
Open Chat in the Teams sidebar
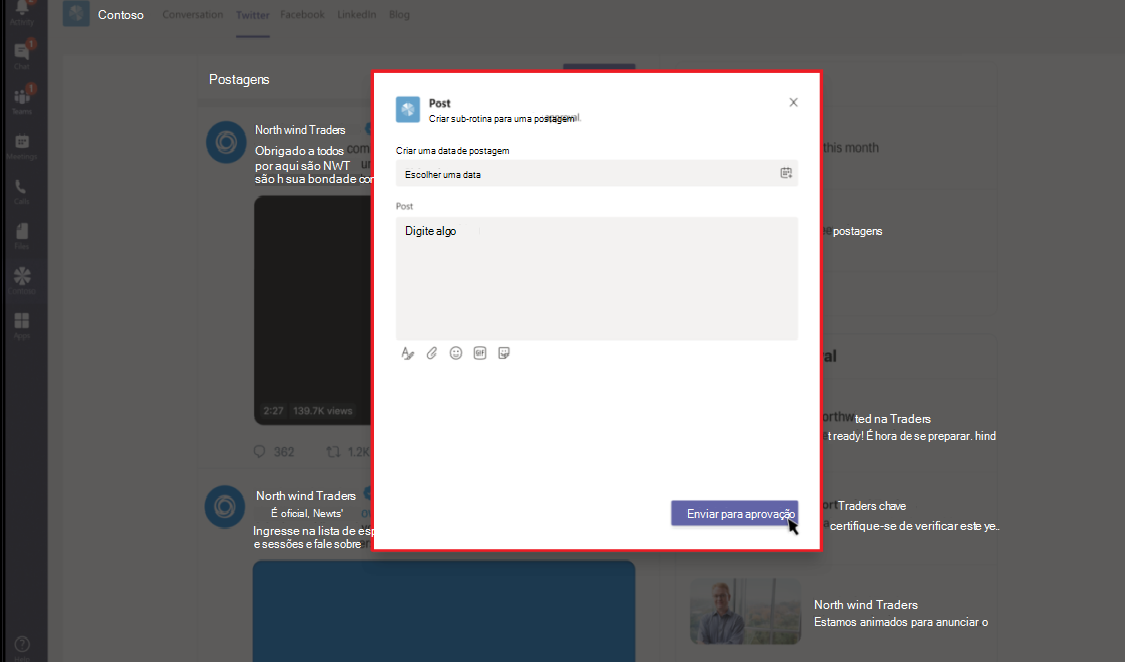tap(22, 56)
